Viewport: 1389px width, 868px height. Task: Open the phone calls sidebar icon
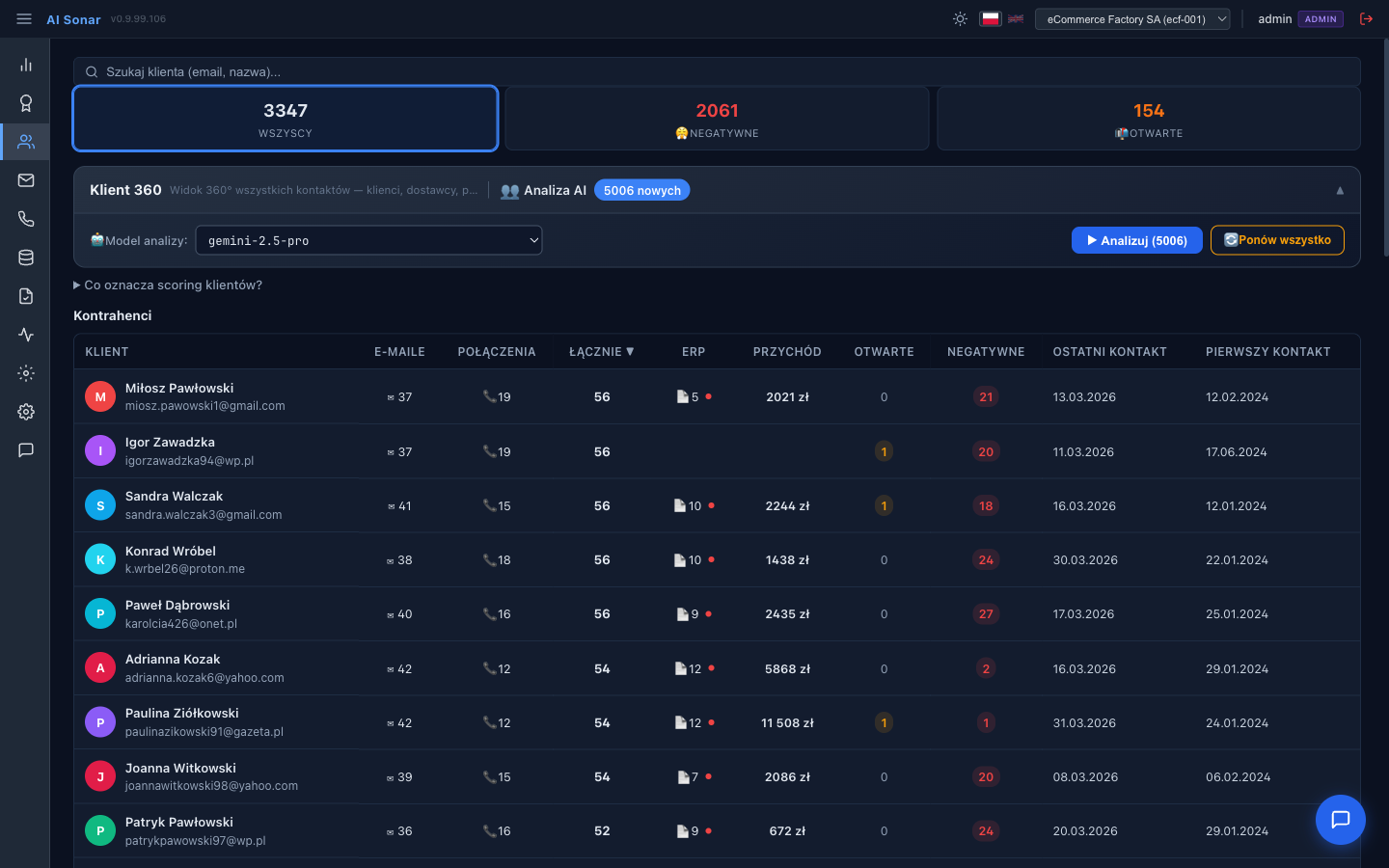[26, 219]
